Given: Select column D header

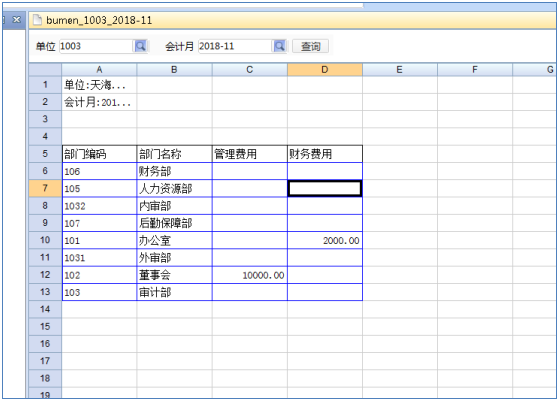Looking at the screenshot, I should pos(325,70).
